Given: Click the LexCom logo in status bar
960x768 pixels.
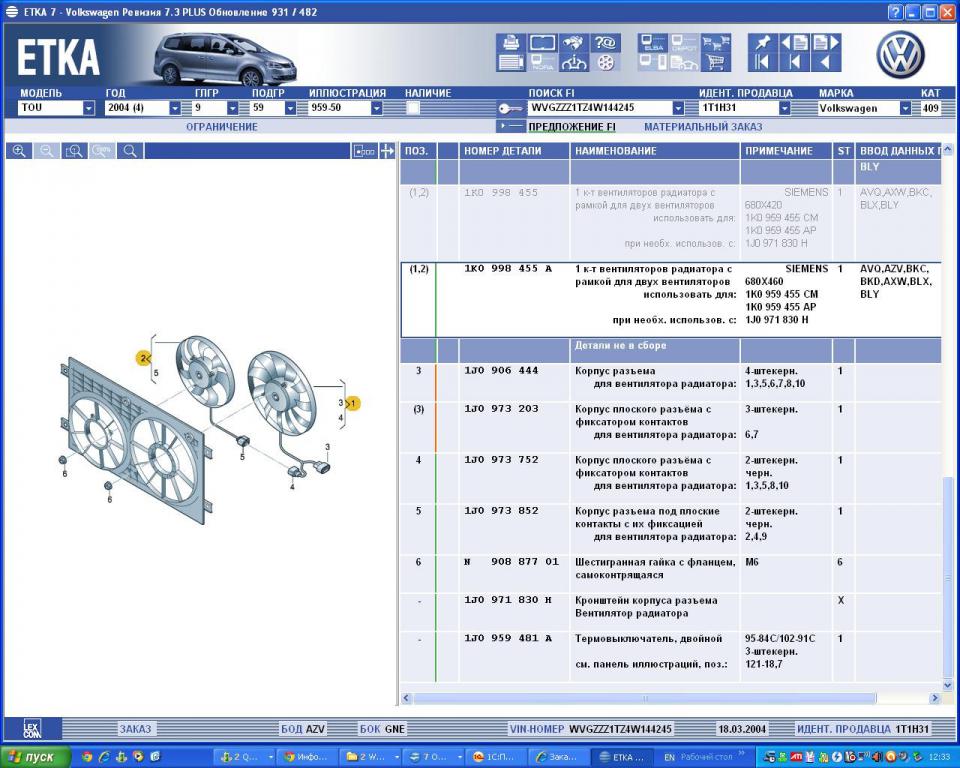Looking at the screenshot, I should pos(32,728).
